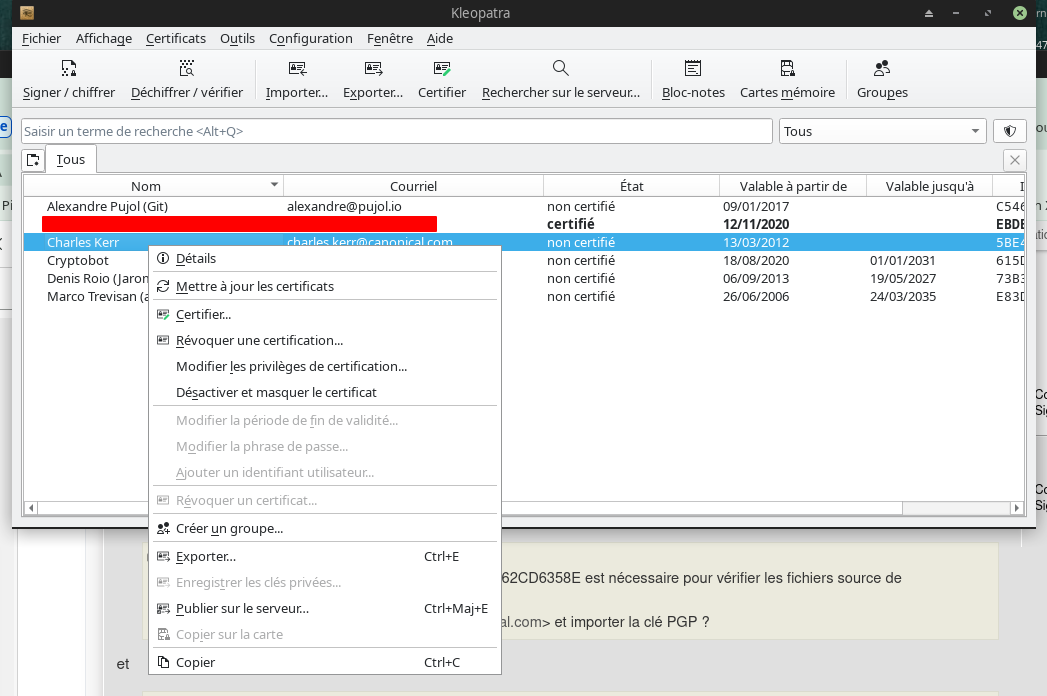Click the search term input field
This screenshot has height=696, width=1047.
397,131
